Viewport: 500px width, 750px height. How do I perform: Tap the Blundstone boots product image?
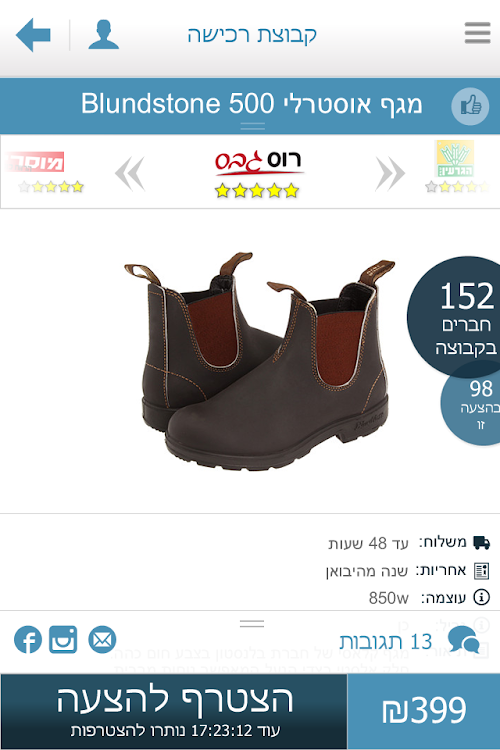(259, 361)
